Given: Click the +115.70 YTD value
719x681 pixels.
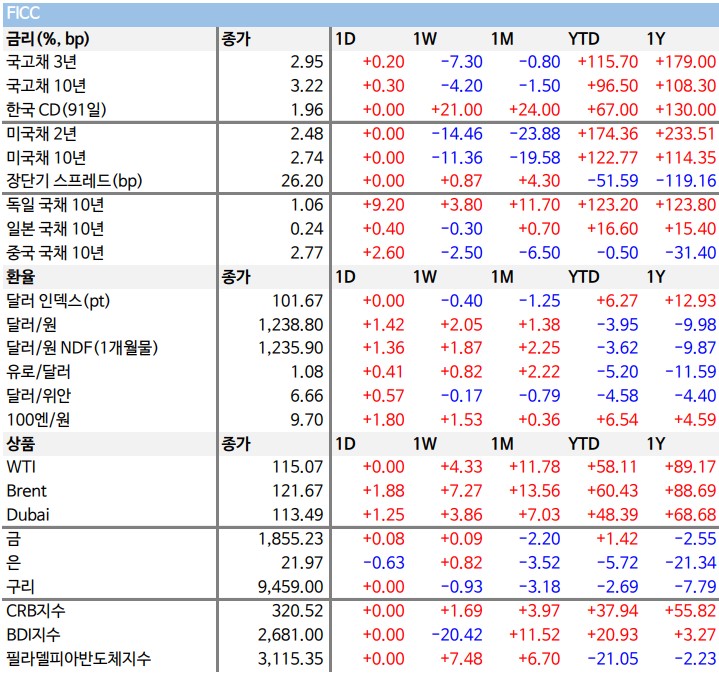Looking at the screenshot, I should pyautogui.click(x=608, y=62).
